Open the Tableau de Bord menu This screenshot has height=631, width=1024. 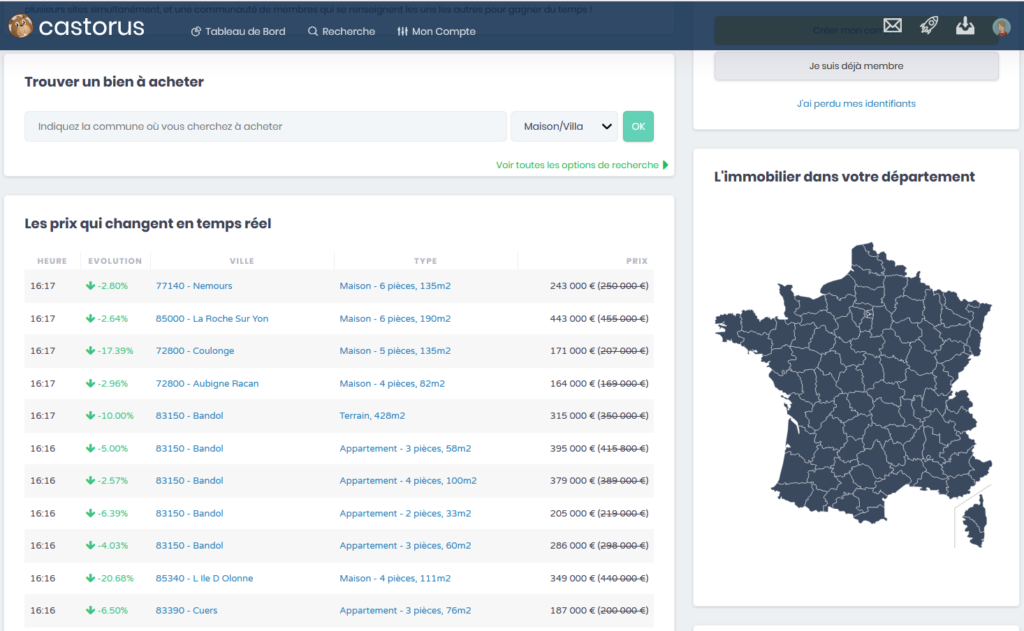tap(238, 31)
